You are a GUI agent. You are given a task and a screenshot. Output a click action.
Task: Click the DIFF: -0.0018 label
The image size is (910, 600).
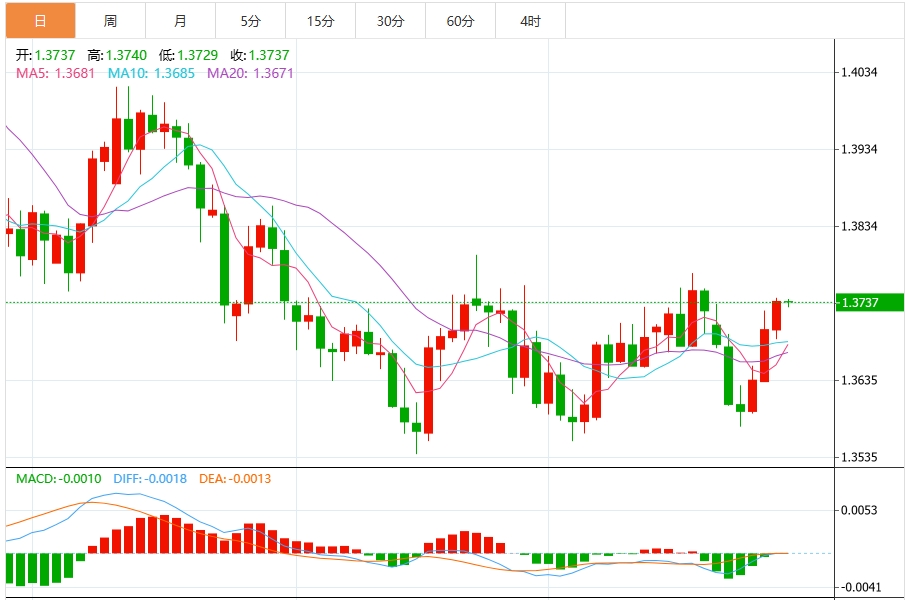[x=150, y=479]
